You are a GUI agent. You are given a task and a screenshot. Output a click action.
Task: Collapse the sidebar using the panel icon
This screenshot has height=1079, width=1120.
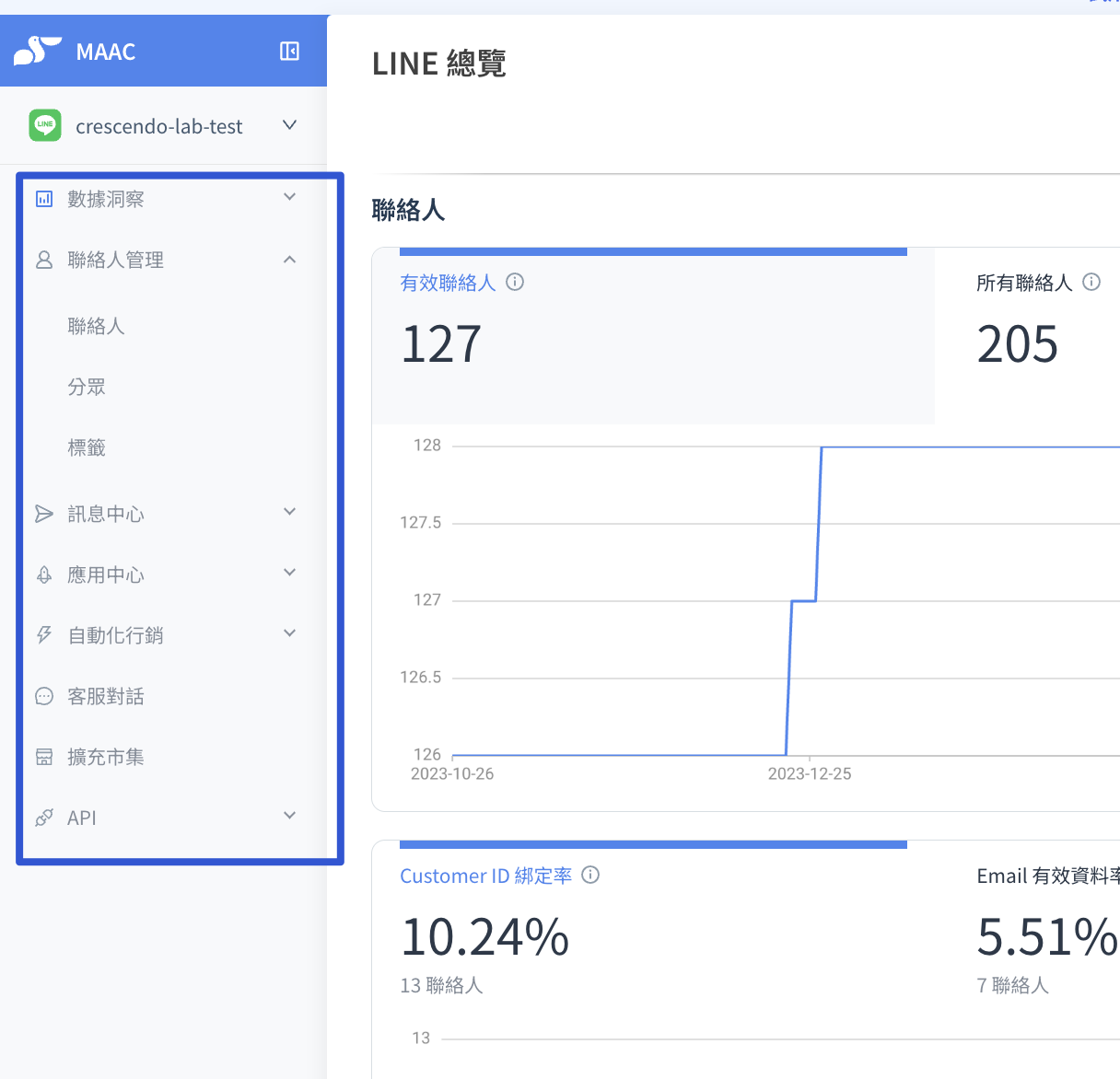point(289,51)
